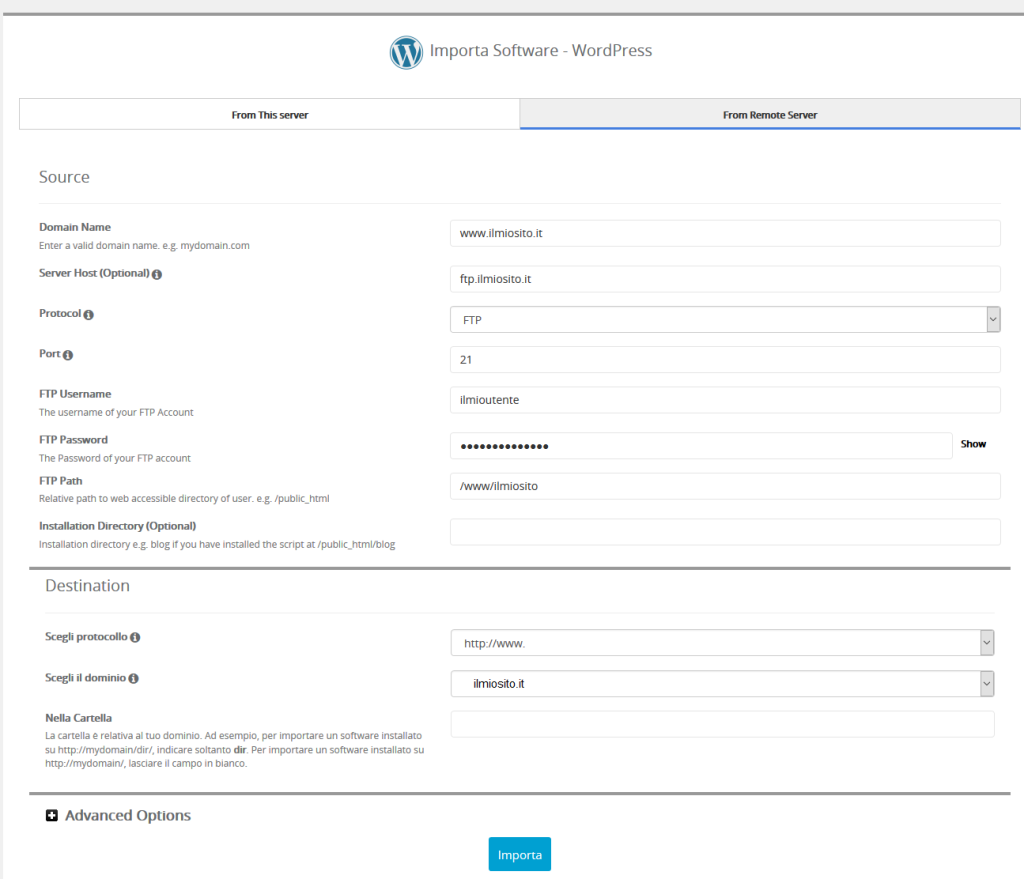Open the ilmiosito.it domain dropdown
This screenshot has height=879, width=1024.
[x=722, y=684]
